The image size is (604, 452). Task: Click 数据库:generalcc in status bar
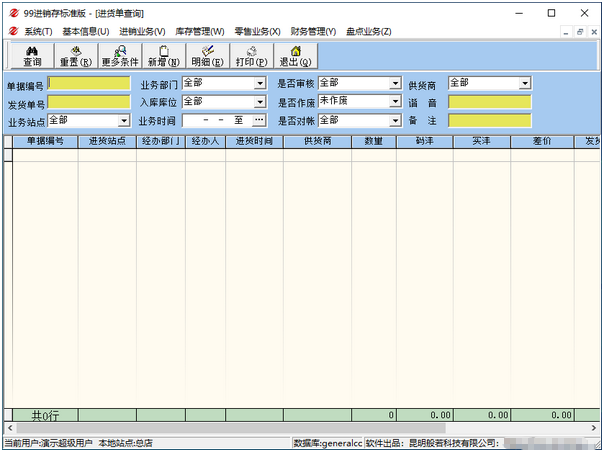(x=328, y=444)
